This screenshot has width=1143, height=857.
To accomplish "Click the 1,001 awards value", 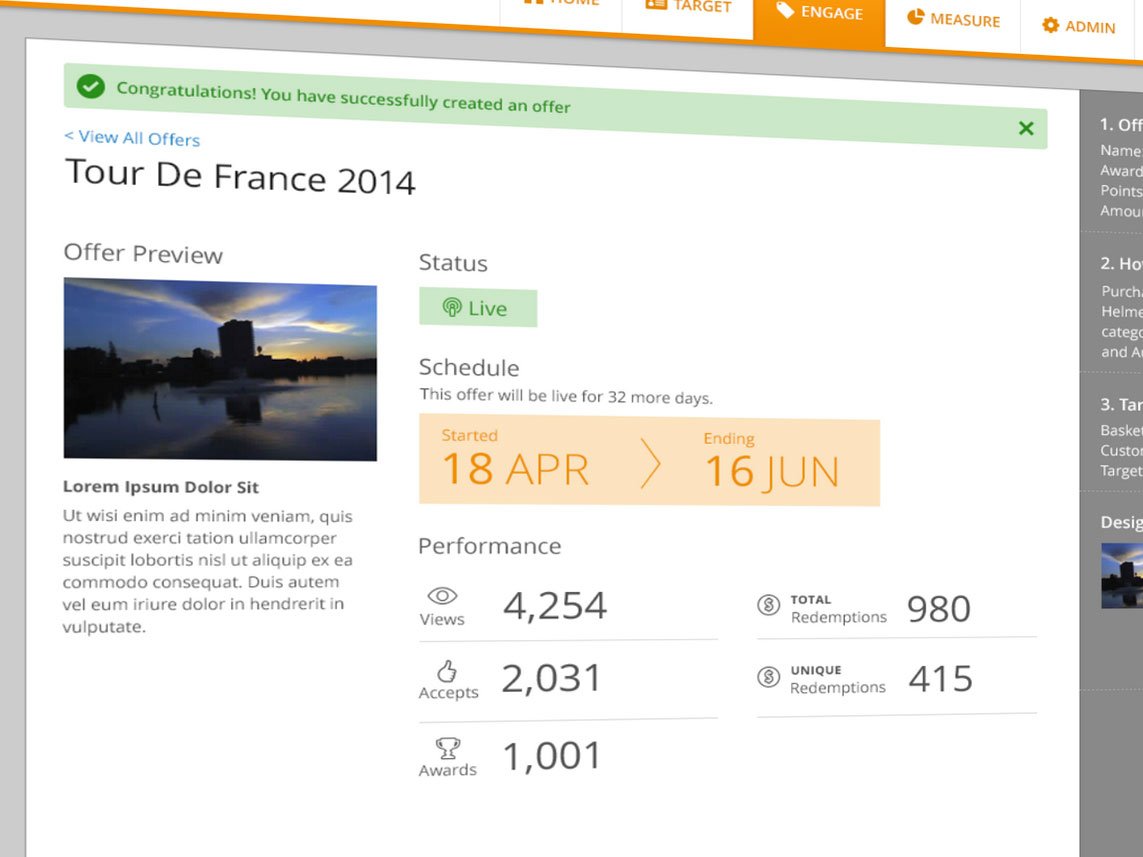I will point(552,756).
